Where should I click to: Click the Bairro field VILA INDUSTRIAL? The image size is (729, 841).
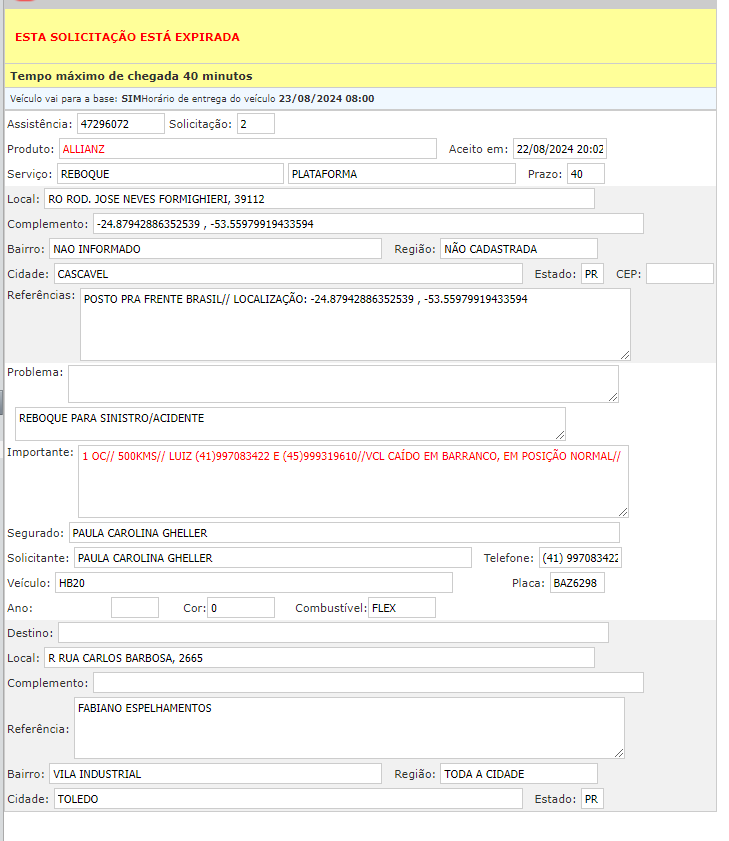coord(215,774)
